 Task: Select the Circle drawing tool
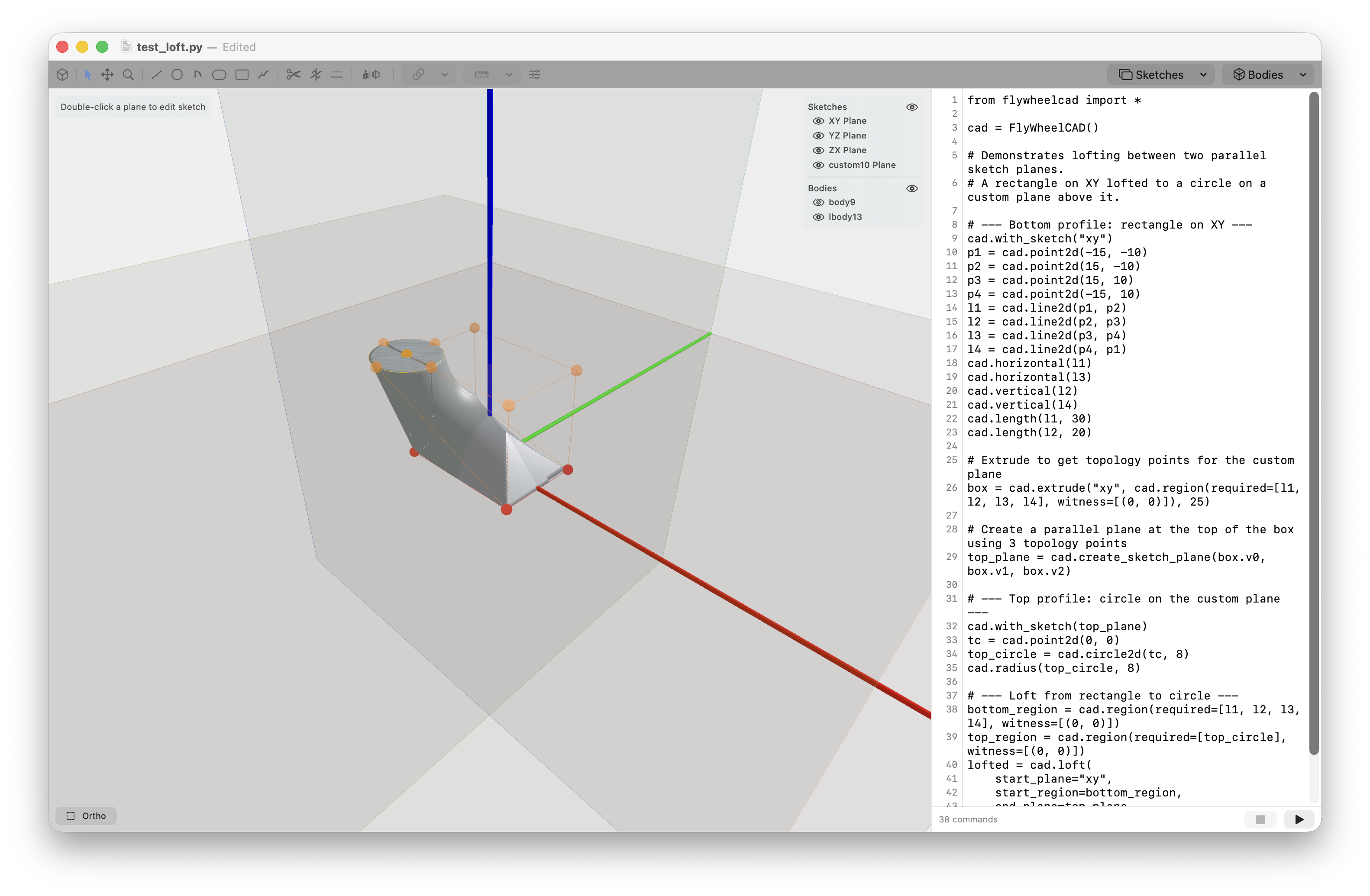coord(177,75)
